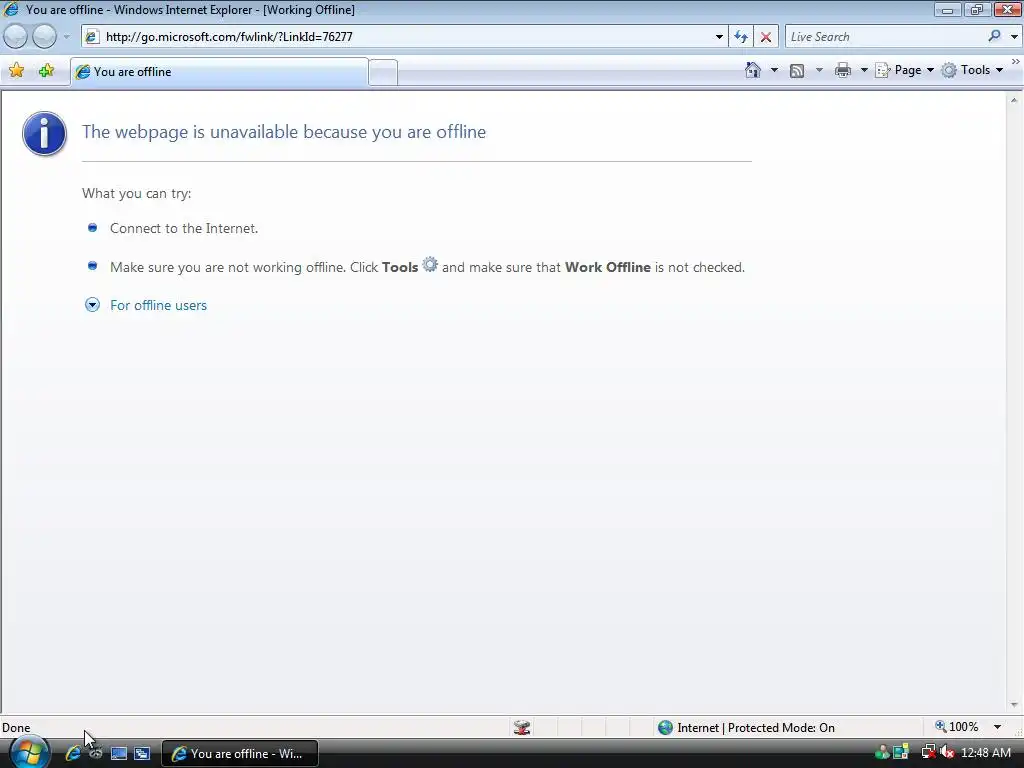Click the scroll down arrow
Image resolution: width=1024 pixels, height=768 pixels.
tap(1014, 705)
